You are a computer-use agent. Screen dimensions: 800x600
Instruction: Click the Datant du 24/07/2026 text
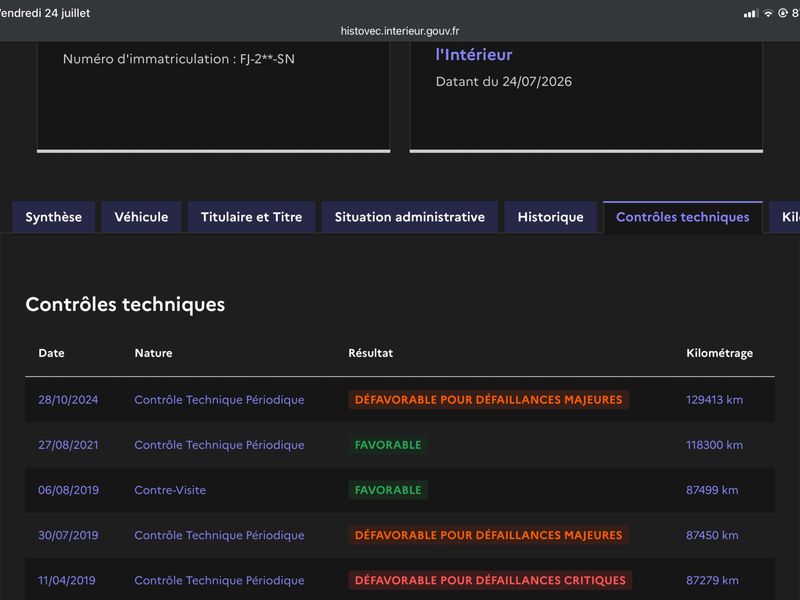(x=504, y=82)
